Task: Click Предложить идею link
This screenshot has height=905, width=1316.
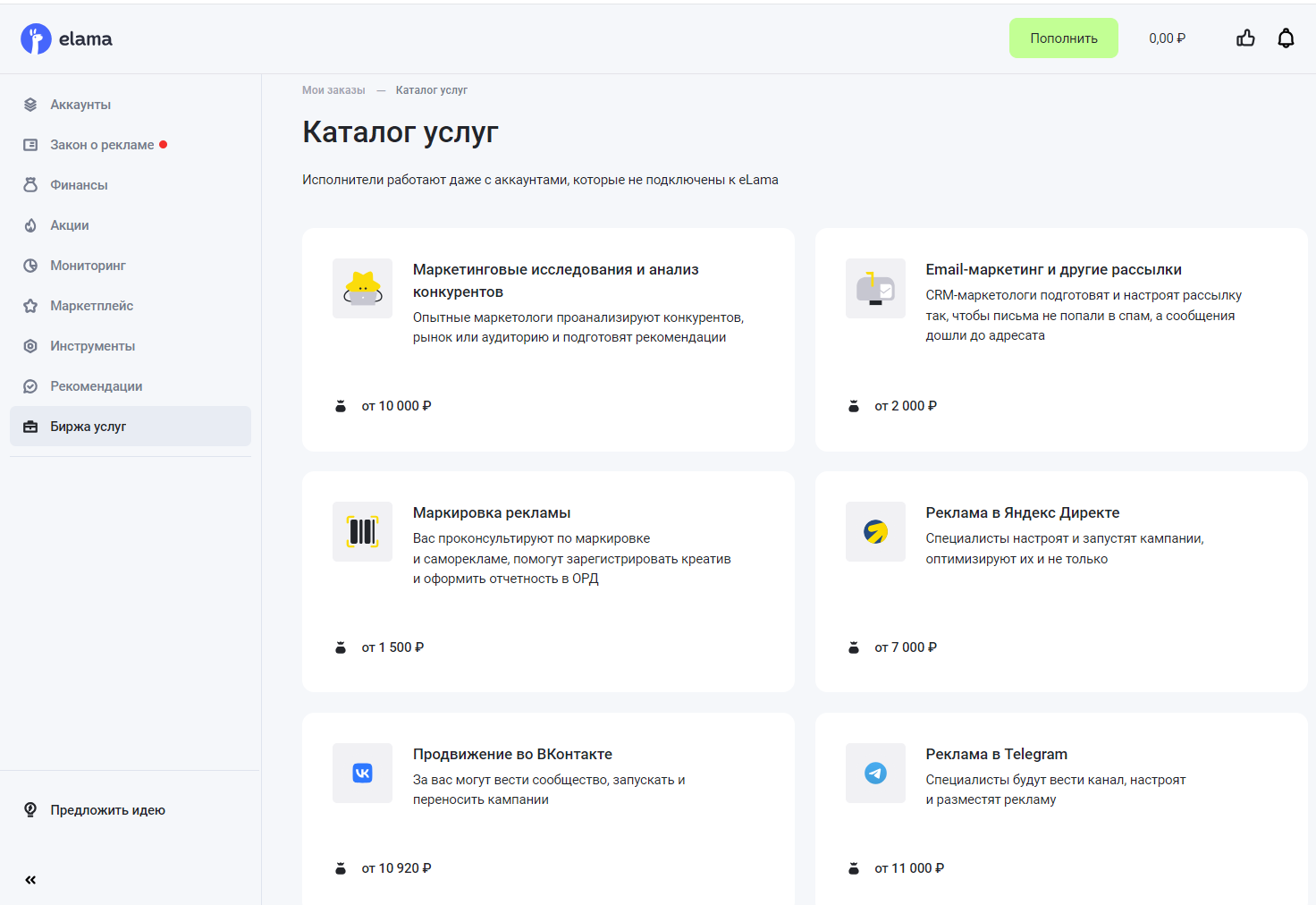Action: [x=107, y=810]
